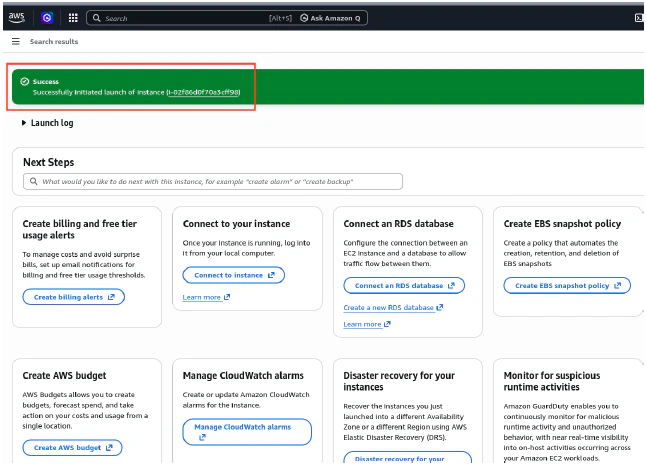646x475 pixels.
Task: Expand the Launch log section
Action: tap(48, 123)
